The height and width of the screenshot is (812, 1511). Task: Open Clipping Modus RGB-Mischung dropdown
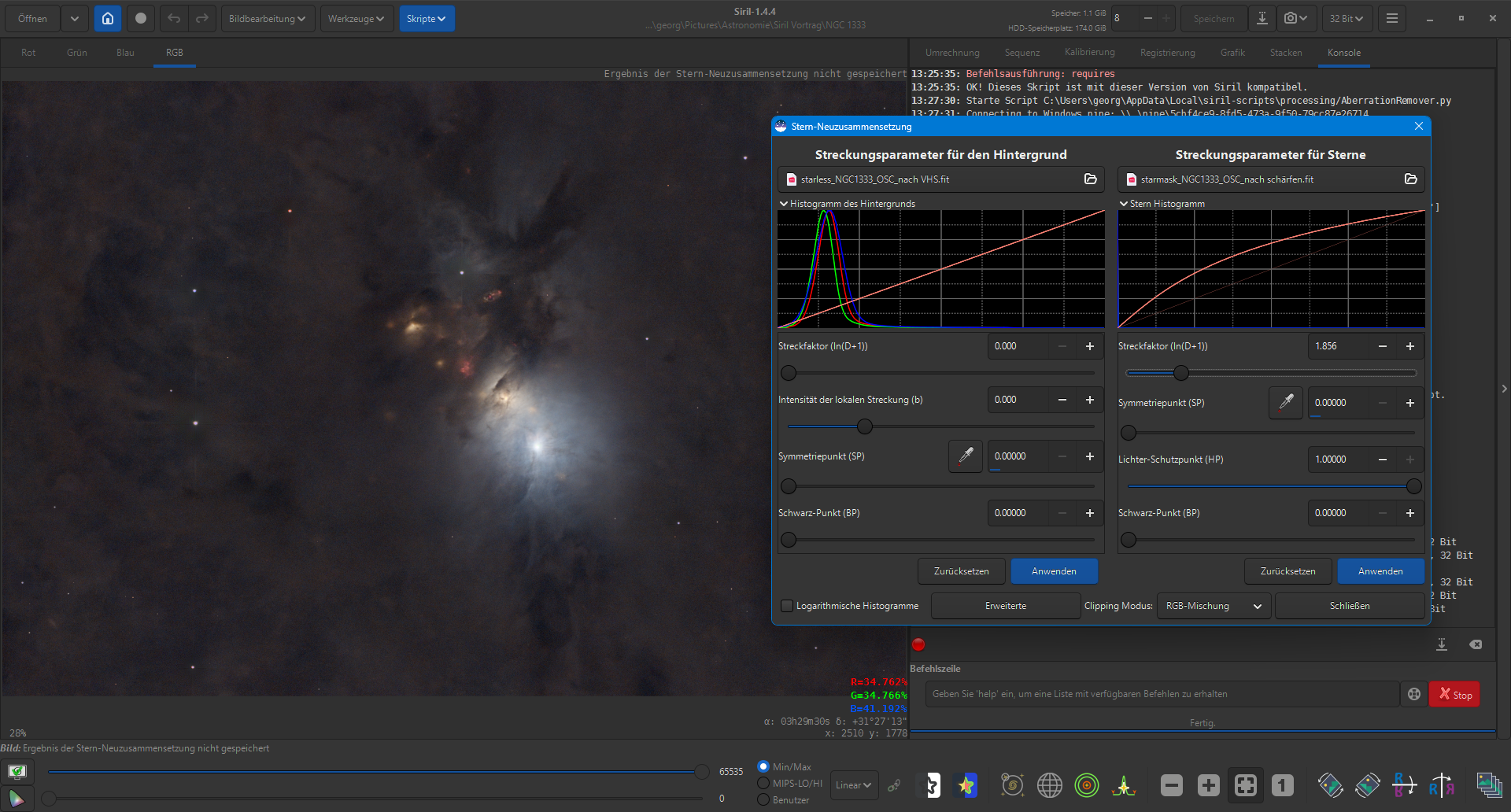(1214, 606)
